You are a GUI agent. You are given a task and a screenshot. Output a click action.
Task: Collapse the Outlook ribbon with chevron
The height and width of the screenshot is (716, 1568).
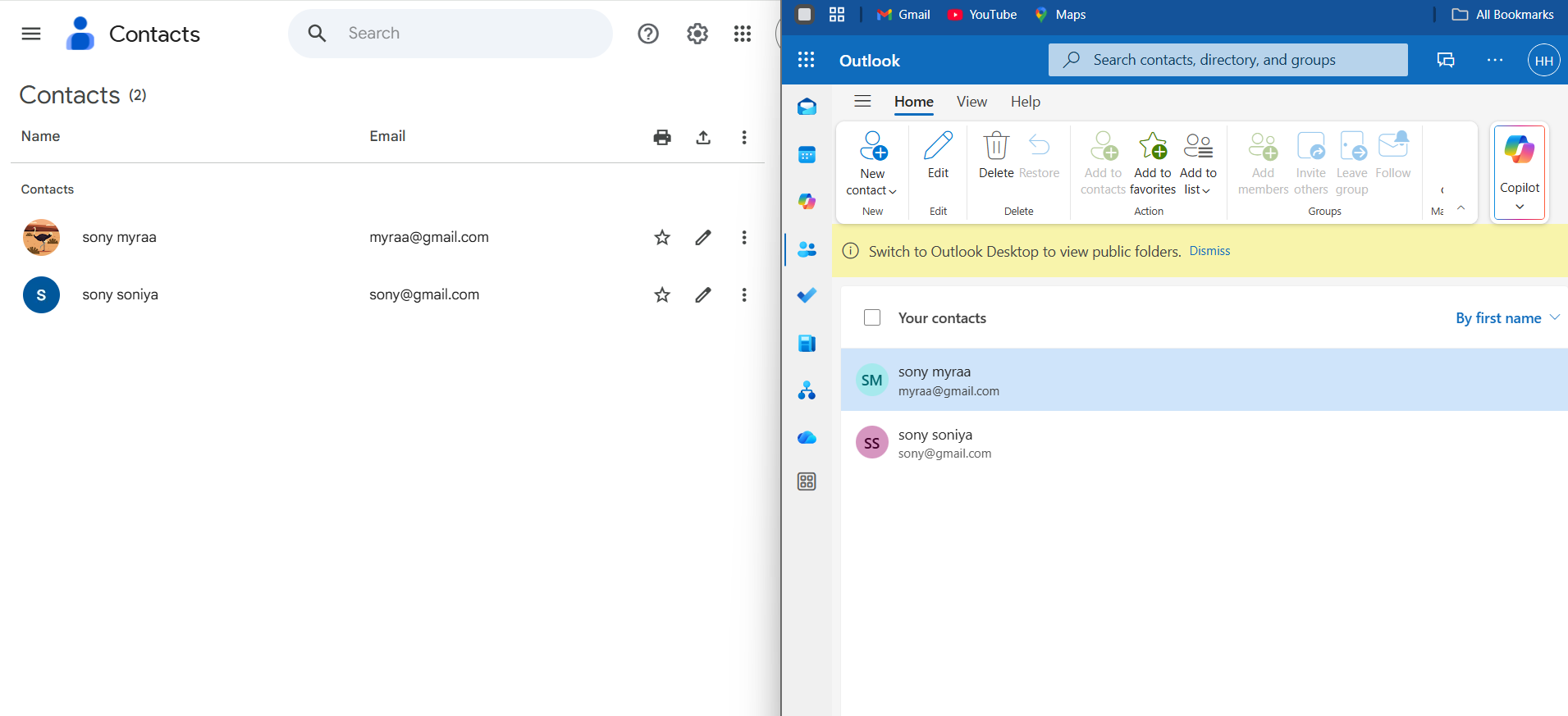(x=1461, y=208)
